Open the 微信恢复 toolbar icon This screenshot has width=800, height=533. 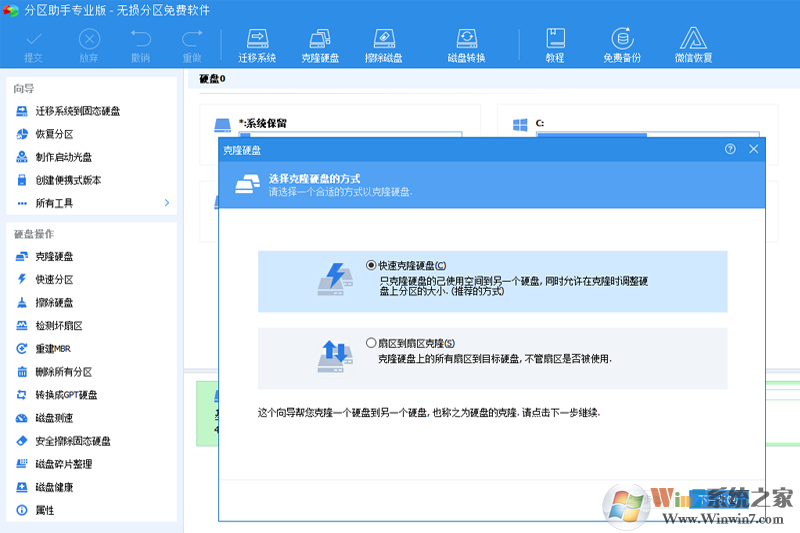693,46
